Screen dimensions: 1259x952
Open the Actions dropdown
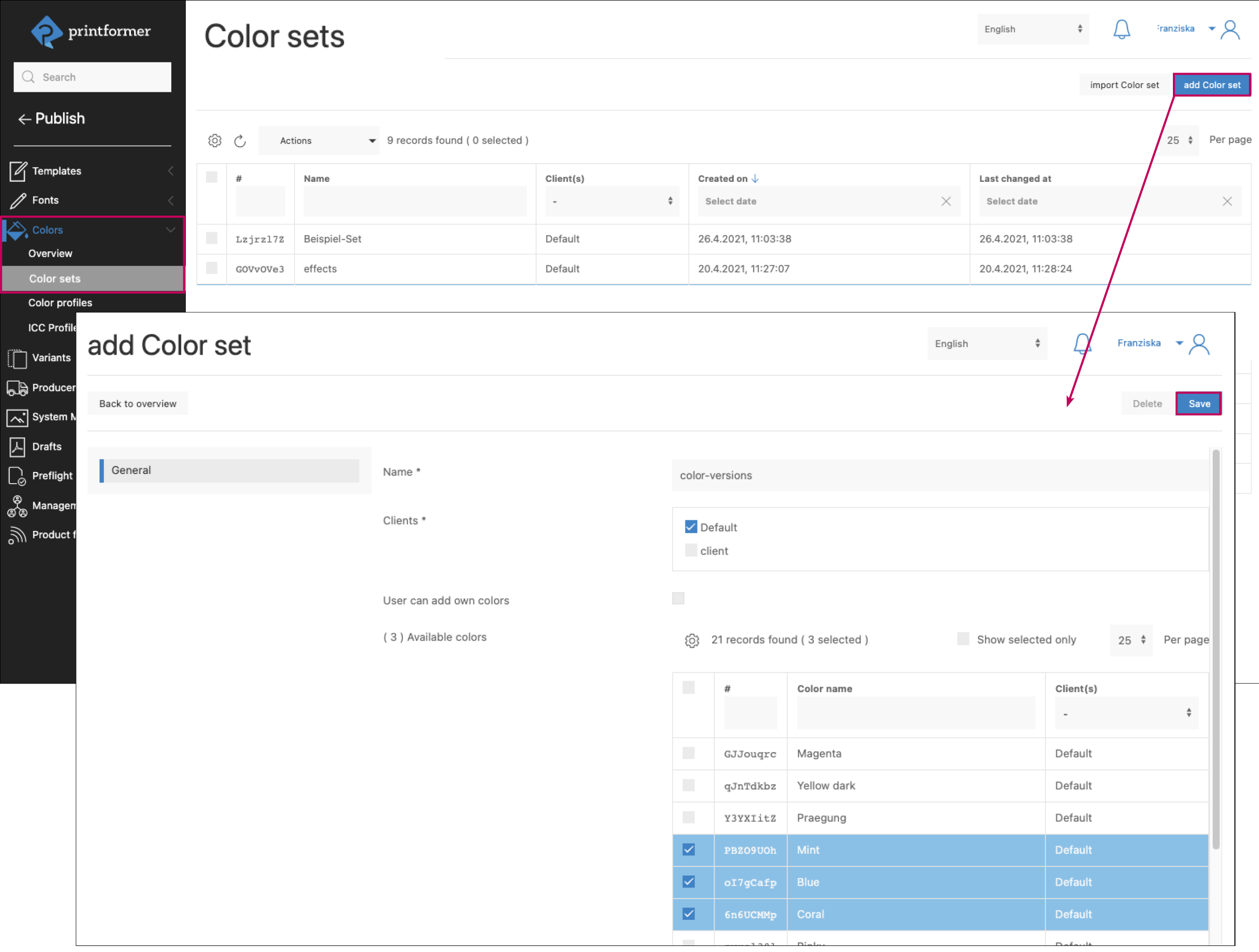pos(319,141)
